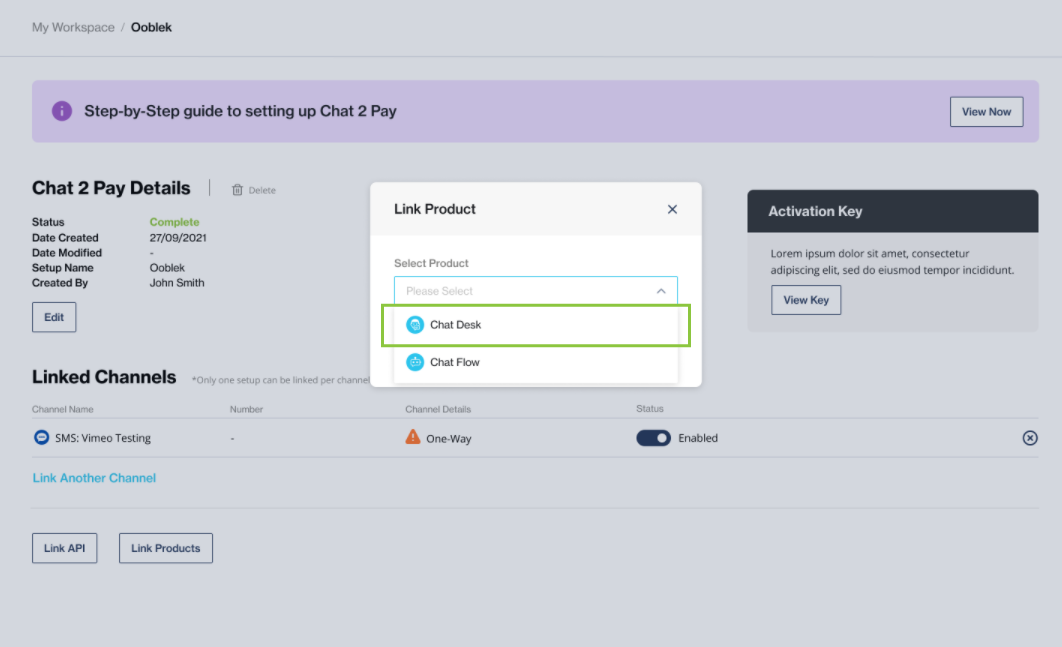Click the orange One-Way warning icon
Image resolution: width=1062 pixels, height=647 pixels.
412,437
